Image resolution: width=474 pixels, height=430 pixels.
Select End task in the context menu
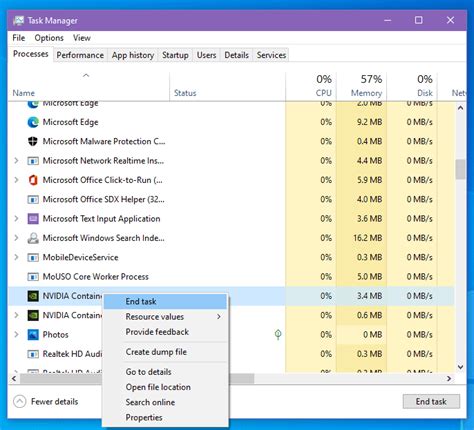coord(165,302)
